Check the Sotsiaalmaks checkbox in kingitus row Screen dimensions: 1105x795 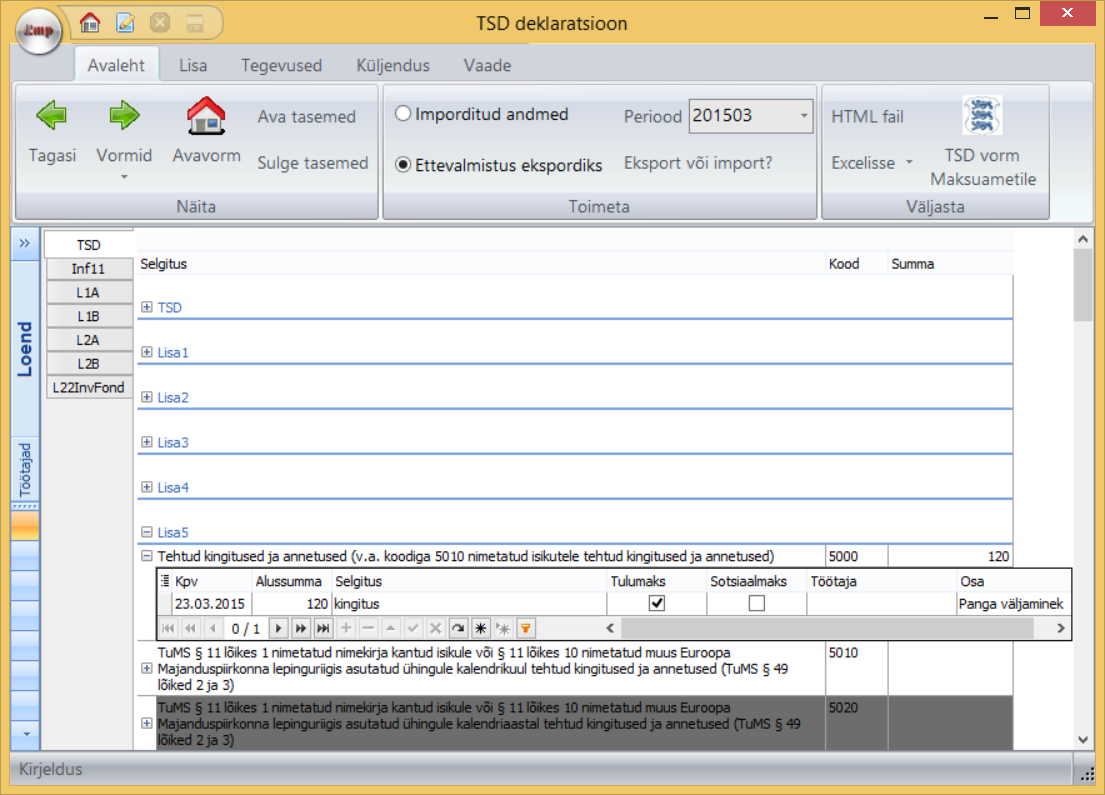pos(756,603)
